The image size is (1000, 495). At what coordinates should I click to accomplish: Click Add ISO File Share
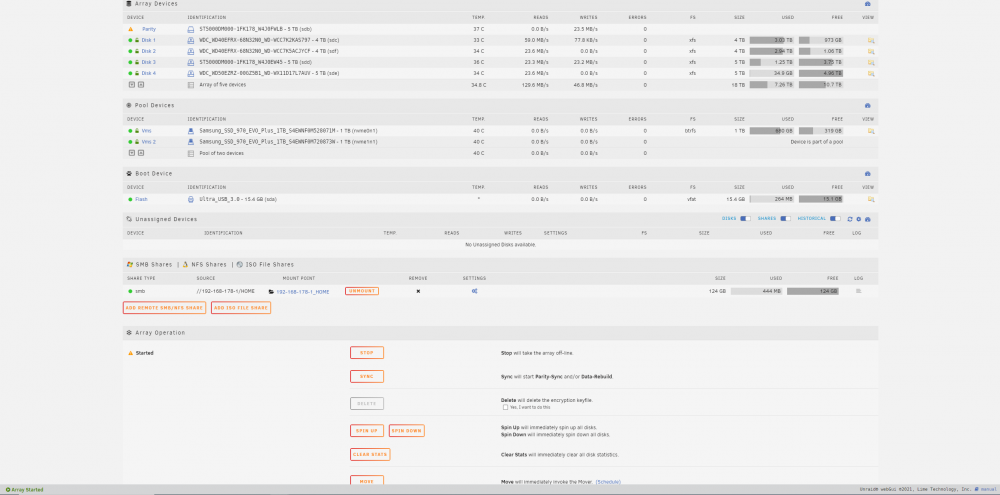coord(241,307)
